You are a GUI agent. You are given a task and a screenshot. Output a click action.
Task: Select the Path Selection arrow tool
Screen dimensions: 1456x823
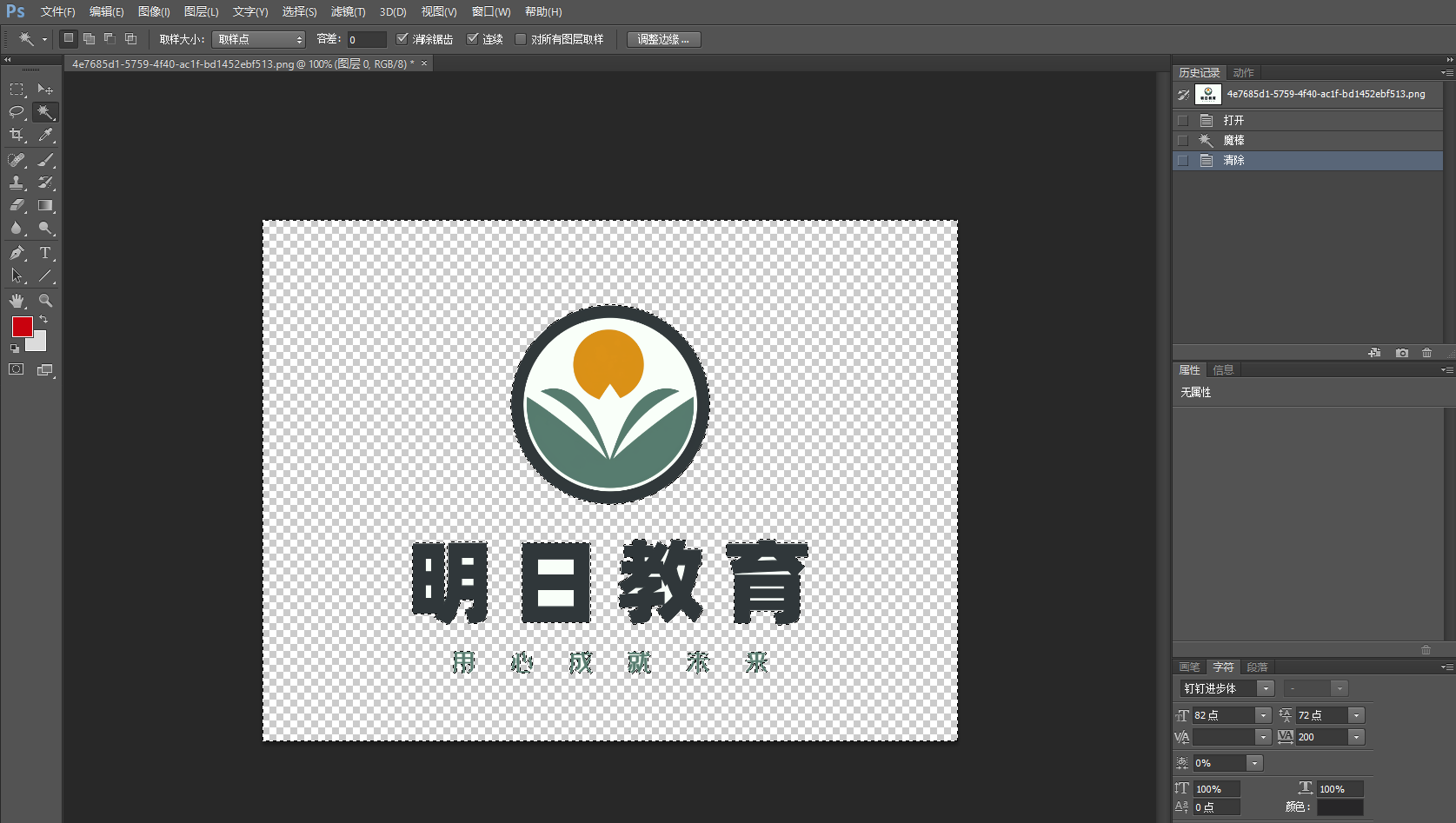click(x=17, y=276)
